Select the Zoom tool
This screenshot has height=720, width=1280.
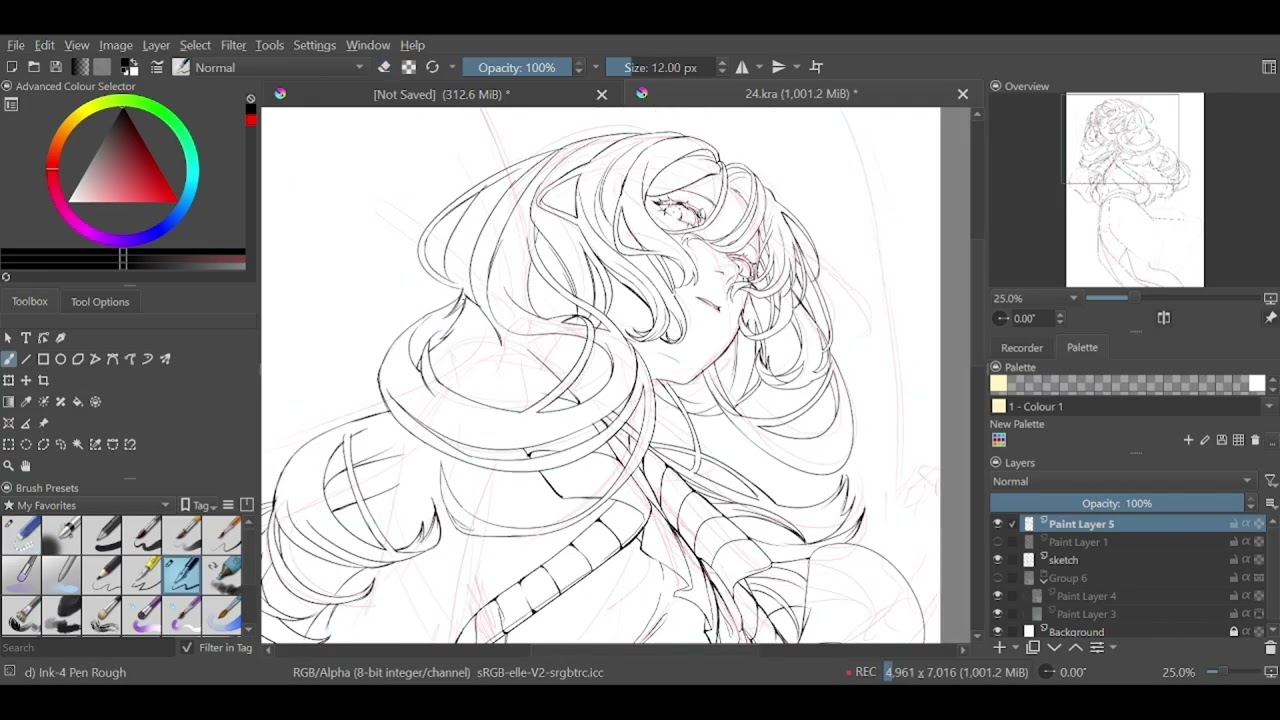click(9, 466)
